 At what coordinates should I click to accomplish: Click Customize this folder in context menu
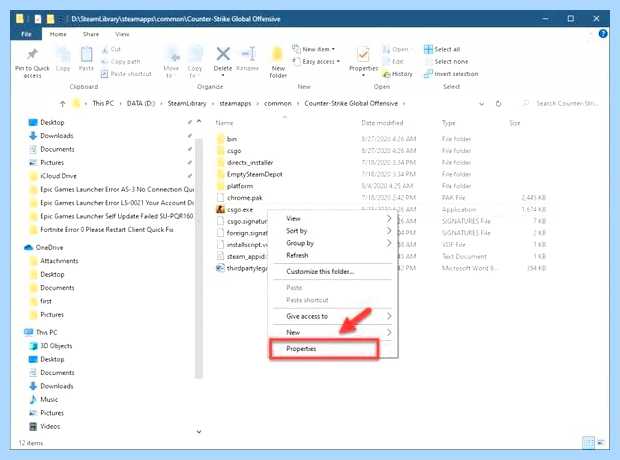320,272
